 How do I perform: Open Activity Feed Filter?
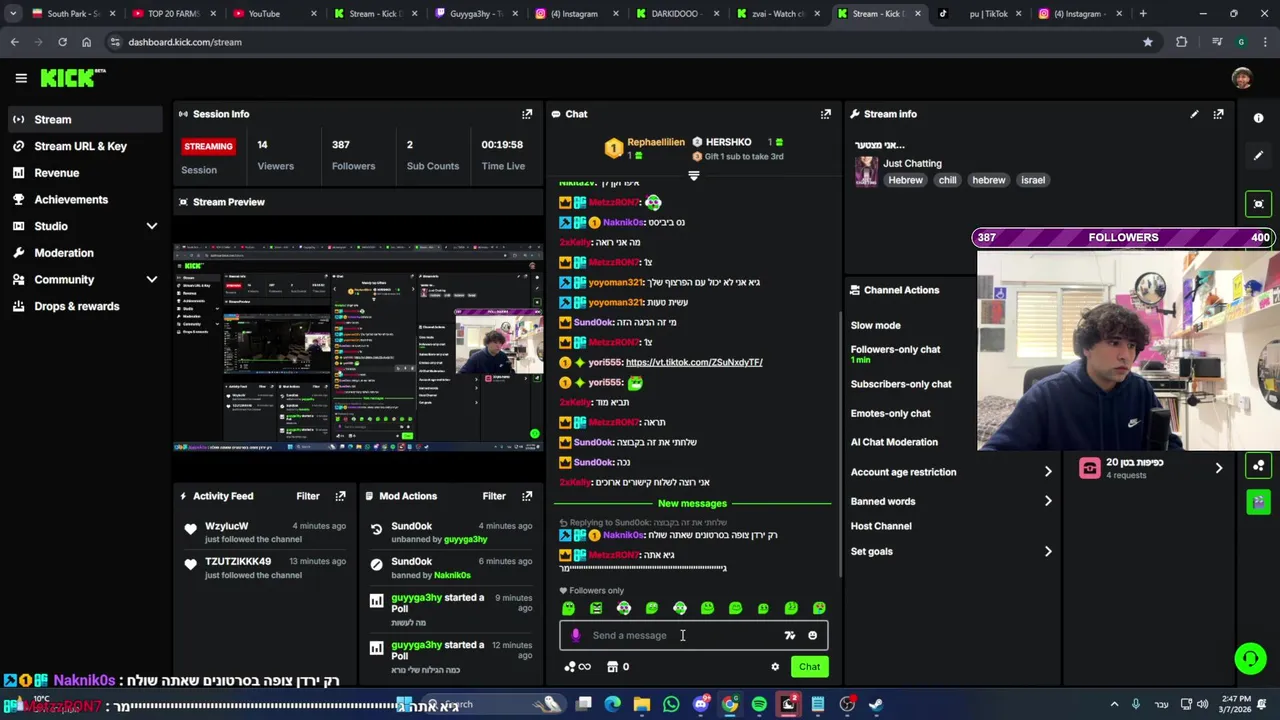(x=308, y=496)
